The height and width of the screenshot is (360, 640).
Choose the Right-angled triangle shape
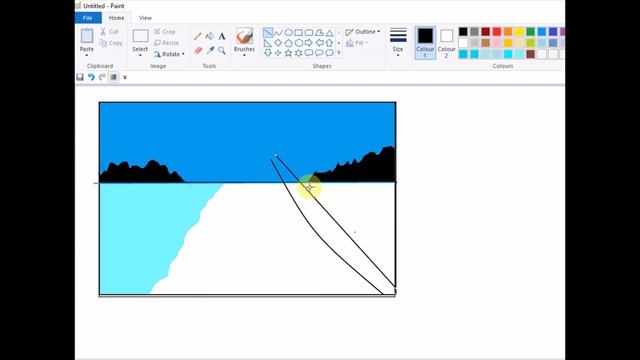coord(268,43)
